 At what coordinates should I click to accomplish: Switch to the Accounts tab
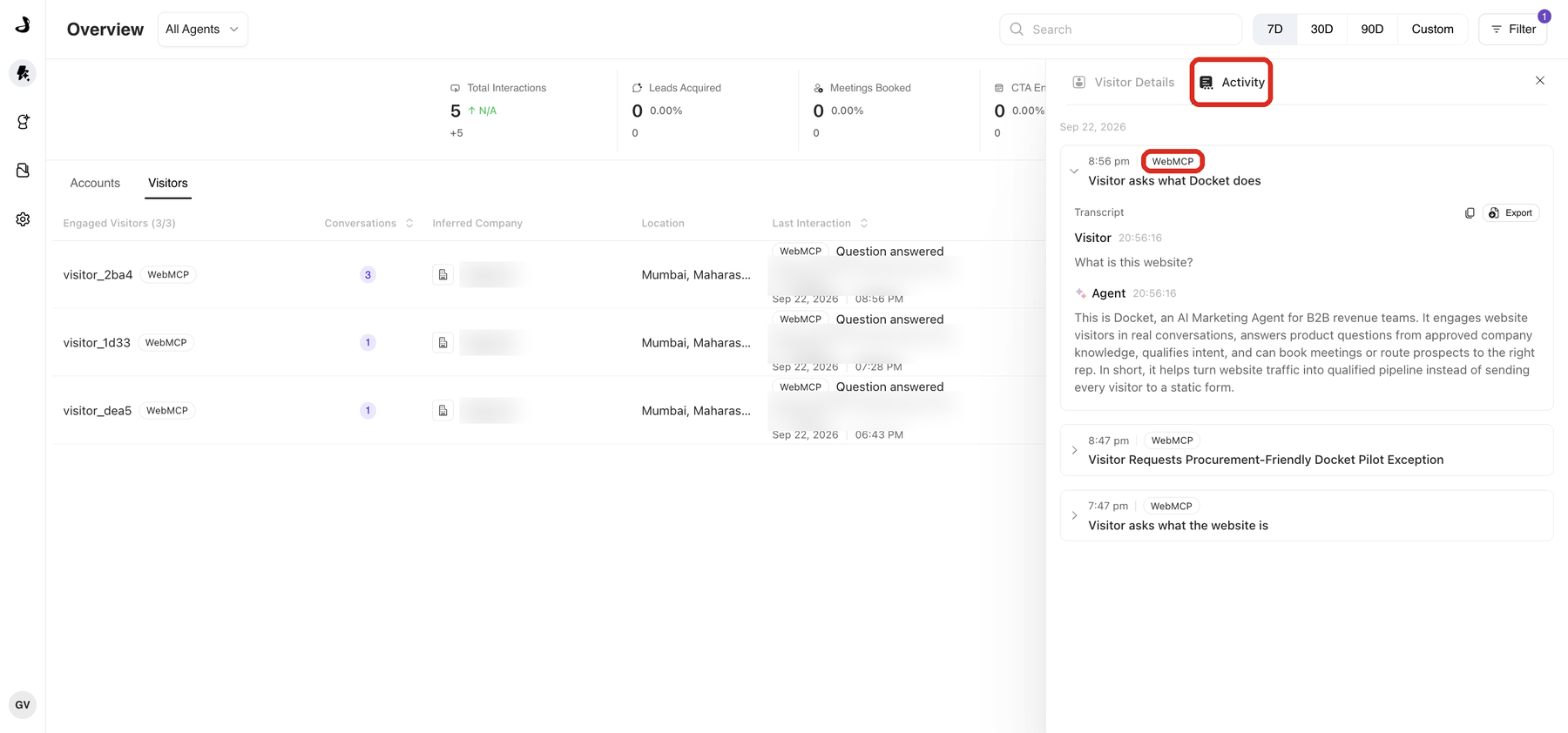point(95,183)
